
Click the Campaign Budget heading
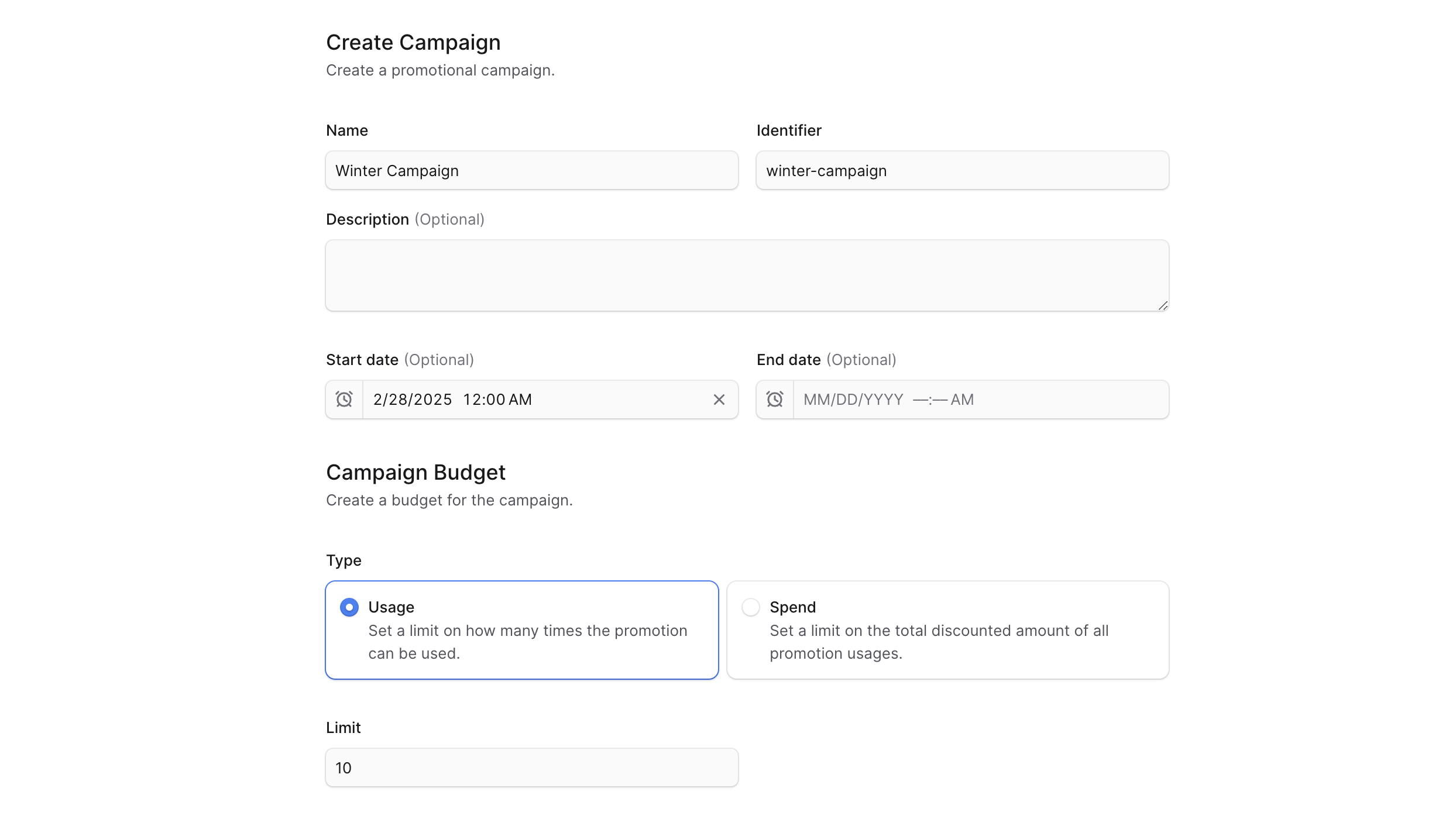click(x=415, y=473)
